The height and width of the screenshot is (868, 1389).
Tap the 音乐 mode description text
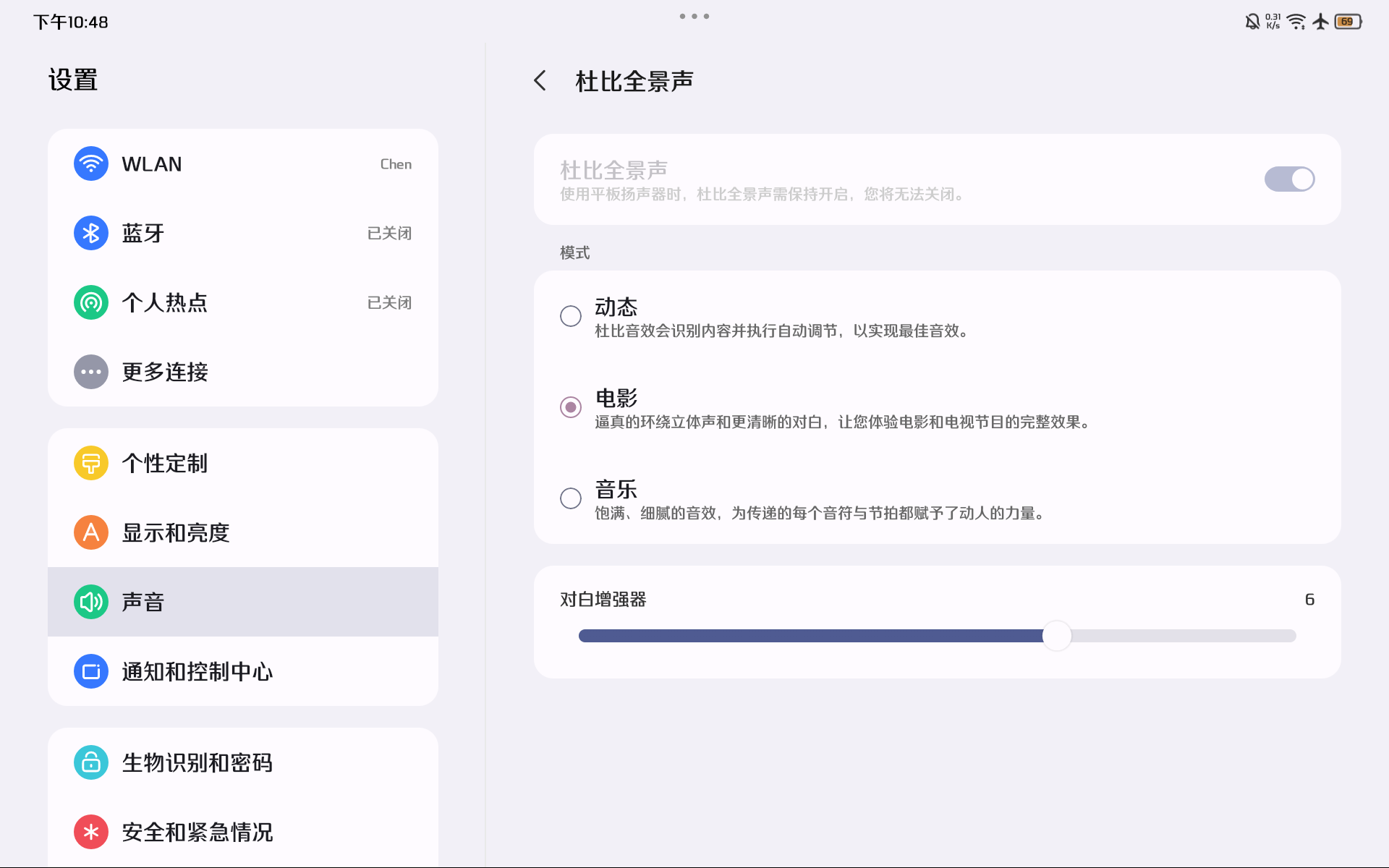tap(820, 513)
